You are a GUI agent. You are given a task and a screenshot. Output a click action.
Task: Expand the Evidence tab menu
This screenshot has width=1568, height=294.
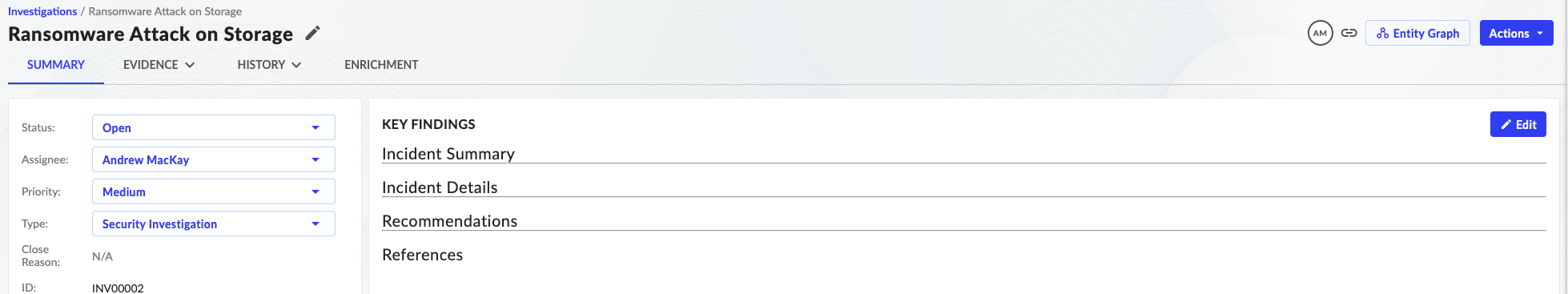159,65
